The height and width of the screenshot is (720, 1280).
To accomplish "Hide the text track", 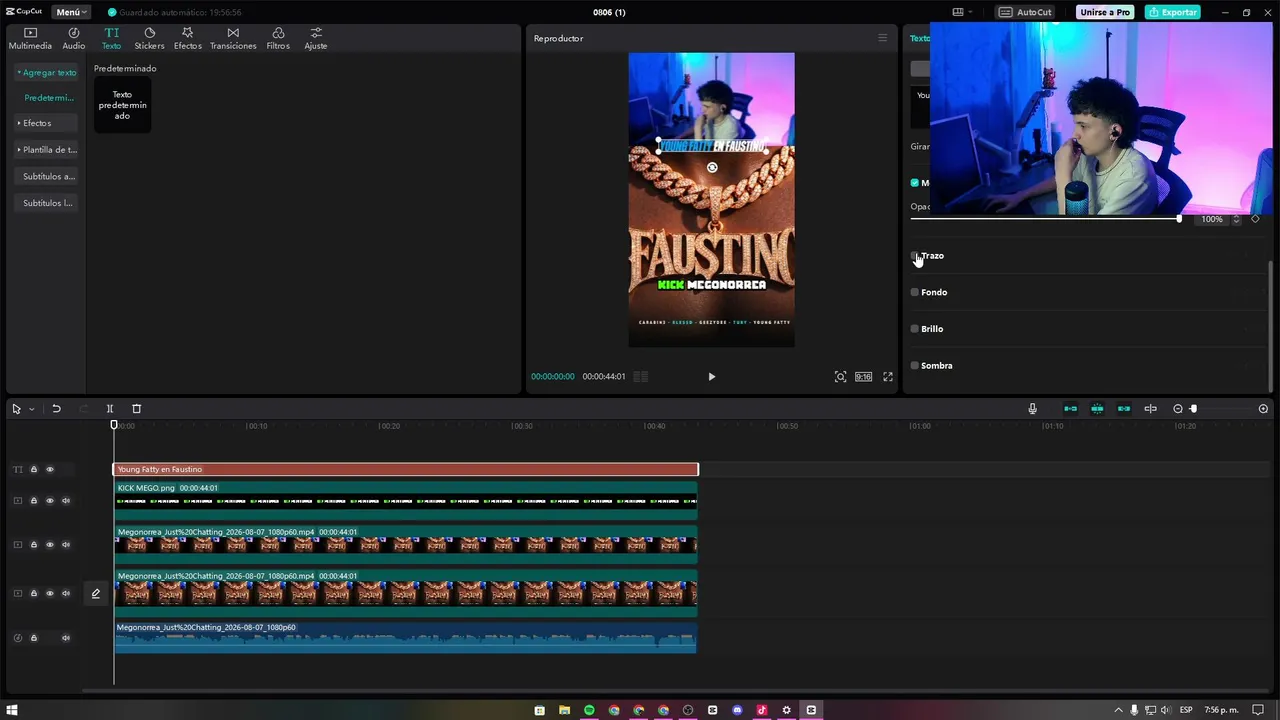I will point(50,470).
